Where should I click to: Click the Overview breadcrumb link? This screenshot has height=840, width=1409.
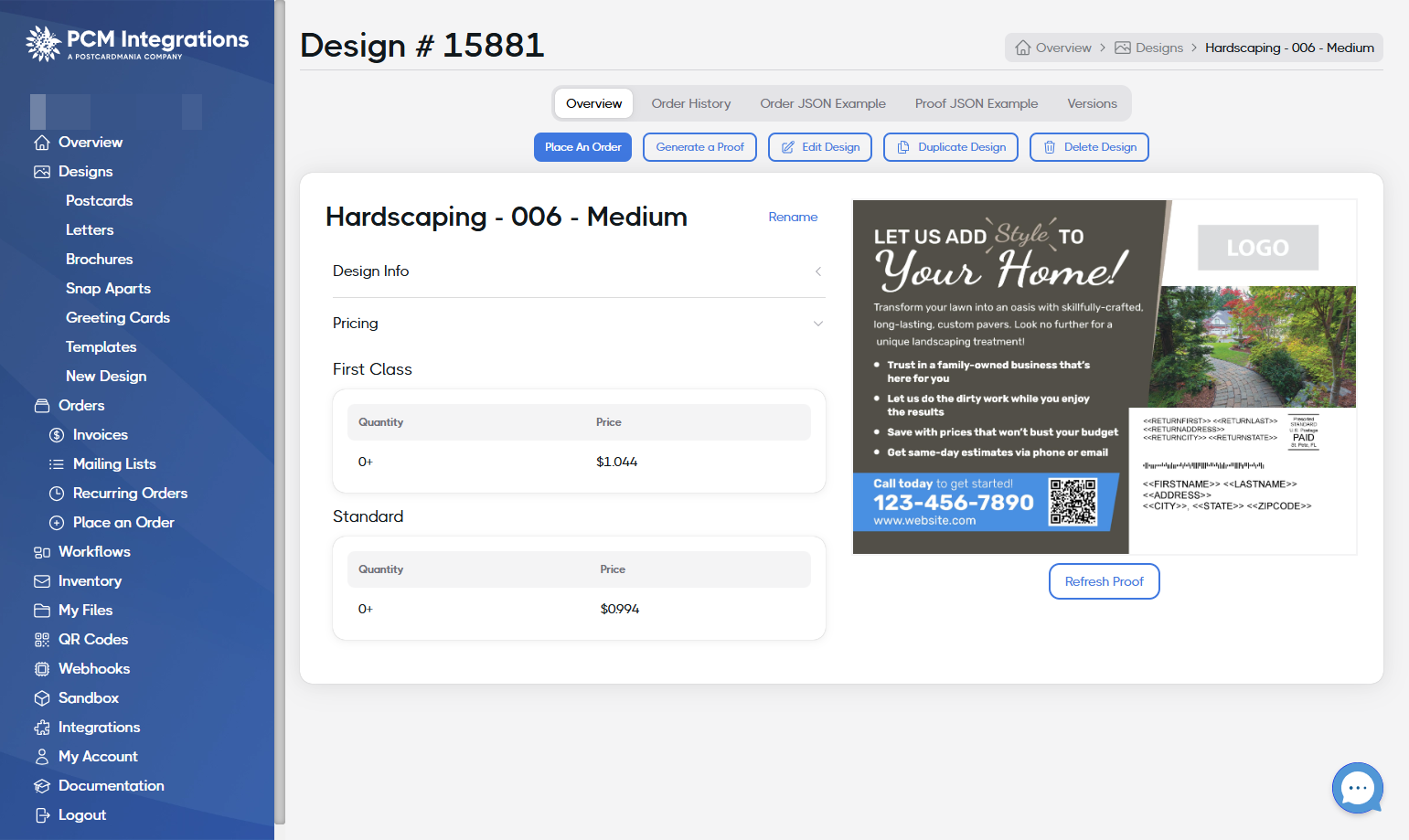tap(1053, 48)
